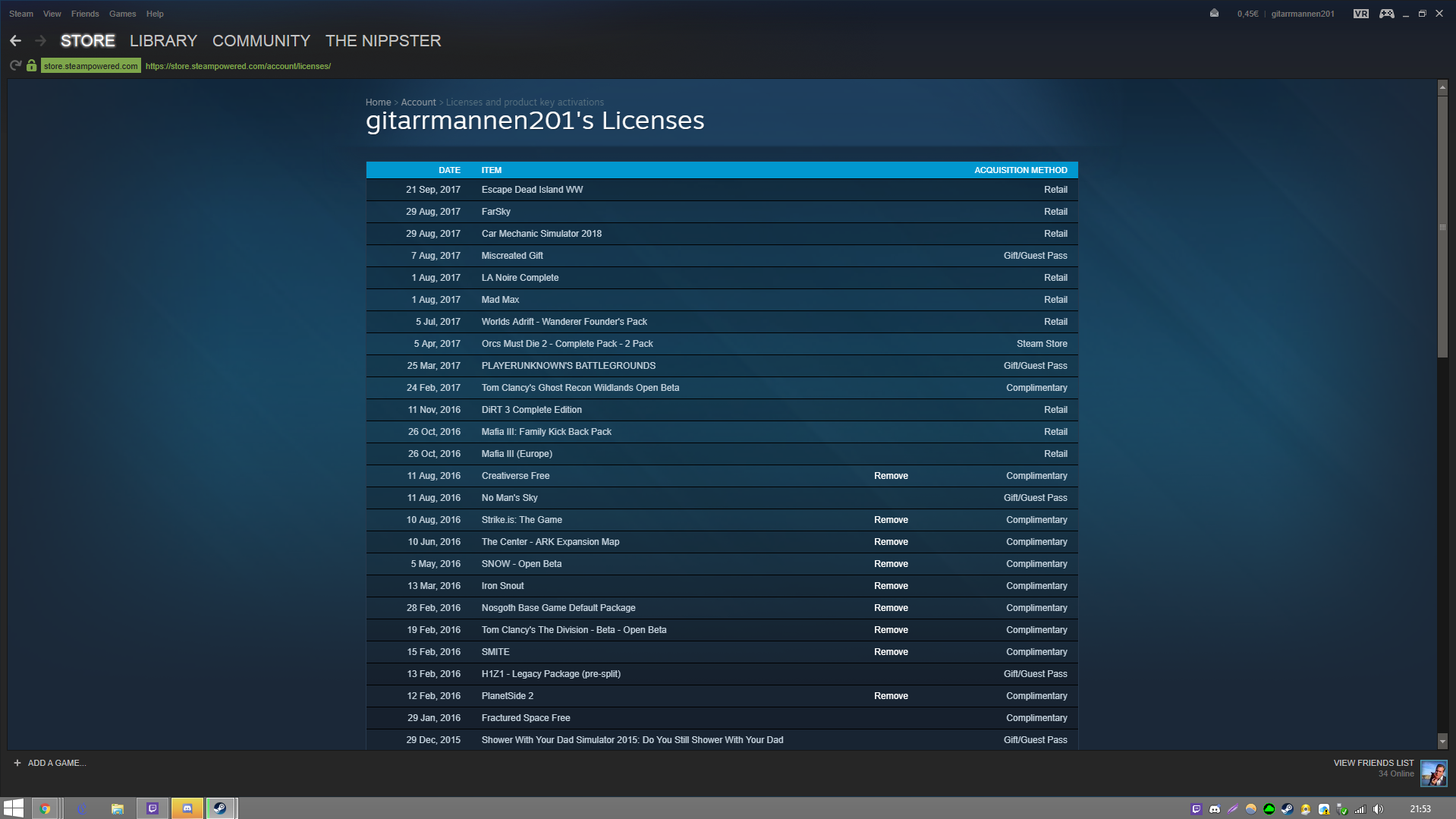The height and width of the screenshot is (819, 1456).
Task: Click the Home breadcrumb link
Action: coord(378,102)
